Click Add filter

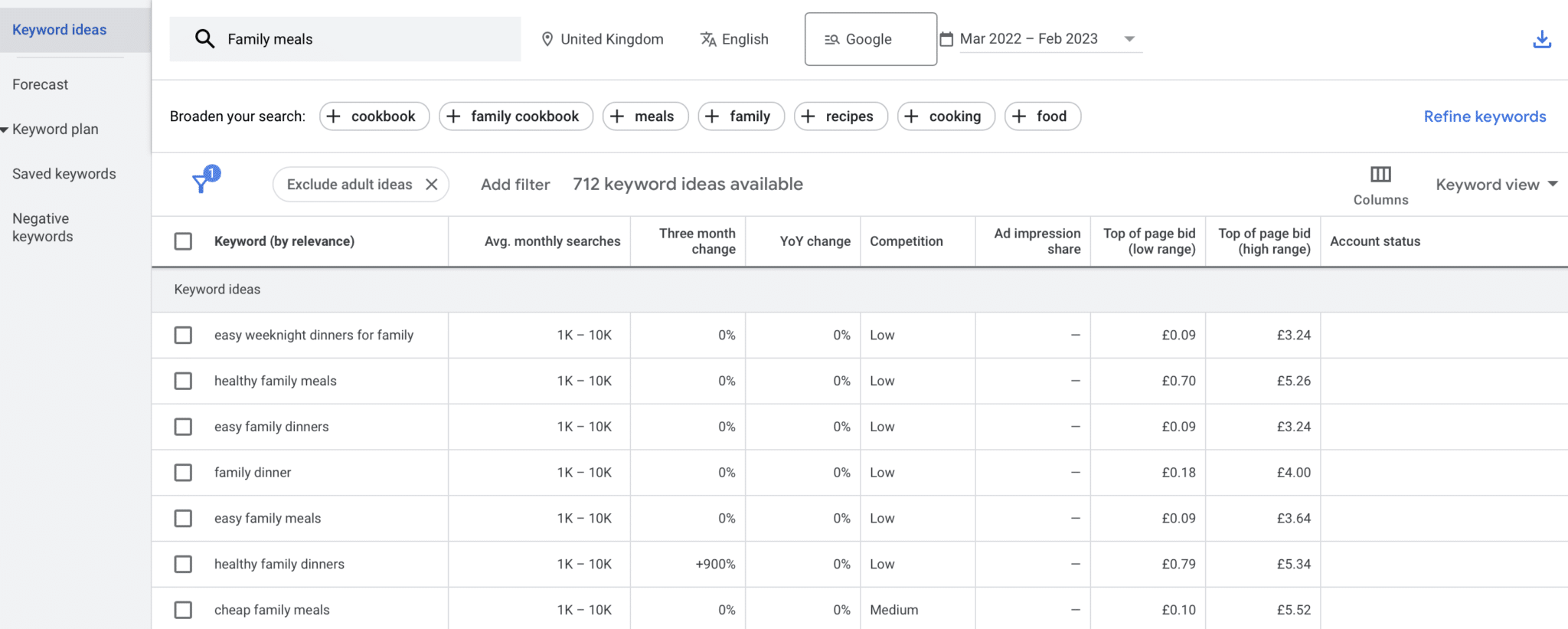(x=514, y=185)
